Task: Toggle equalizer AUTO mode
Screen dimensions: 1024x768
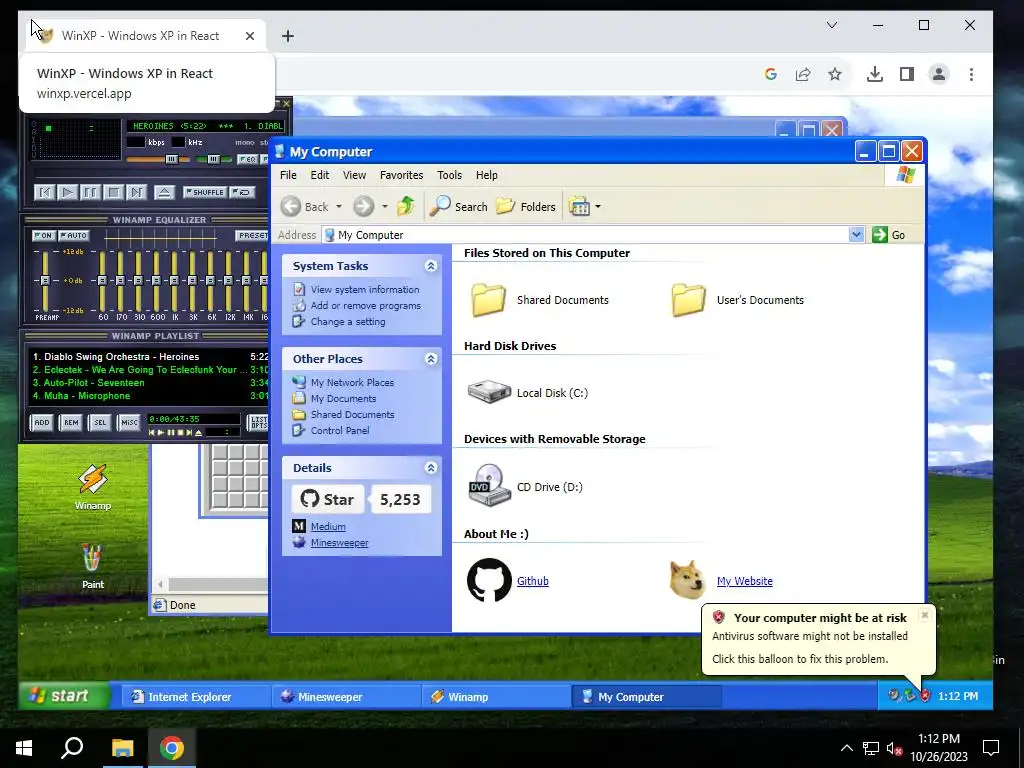Action: [73, 235]
